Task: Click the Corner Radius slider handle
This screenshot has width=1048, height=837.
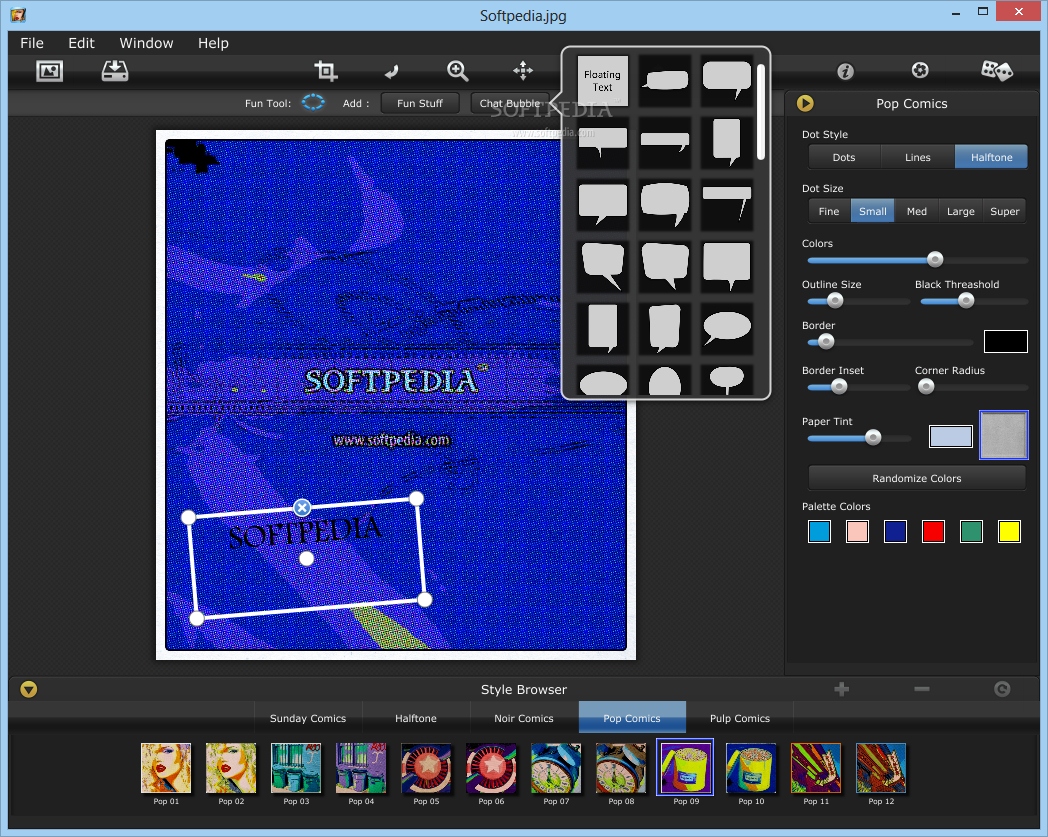Action: [x=926, y=386]
